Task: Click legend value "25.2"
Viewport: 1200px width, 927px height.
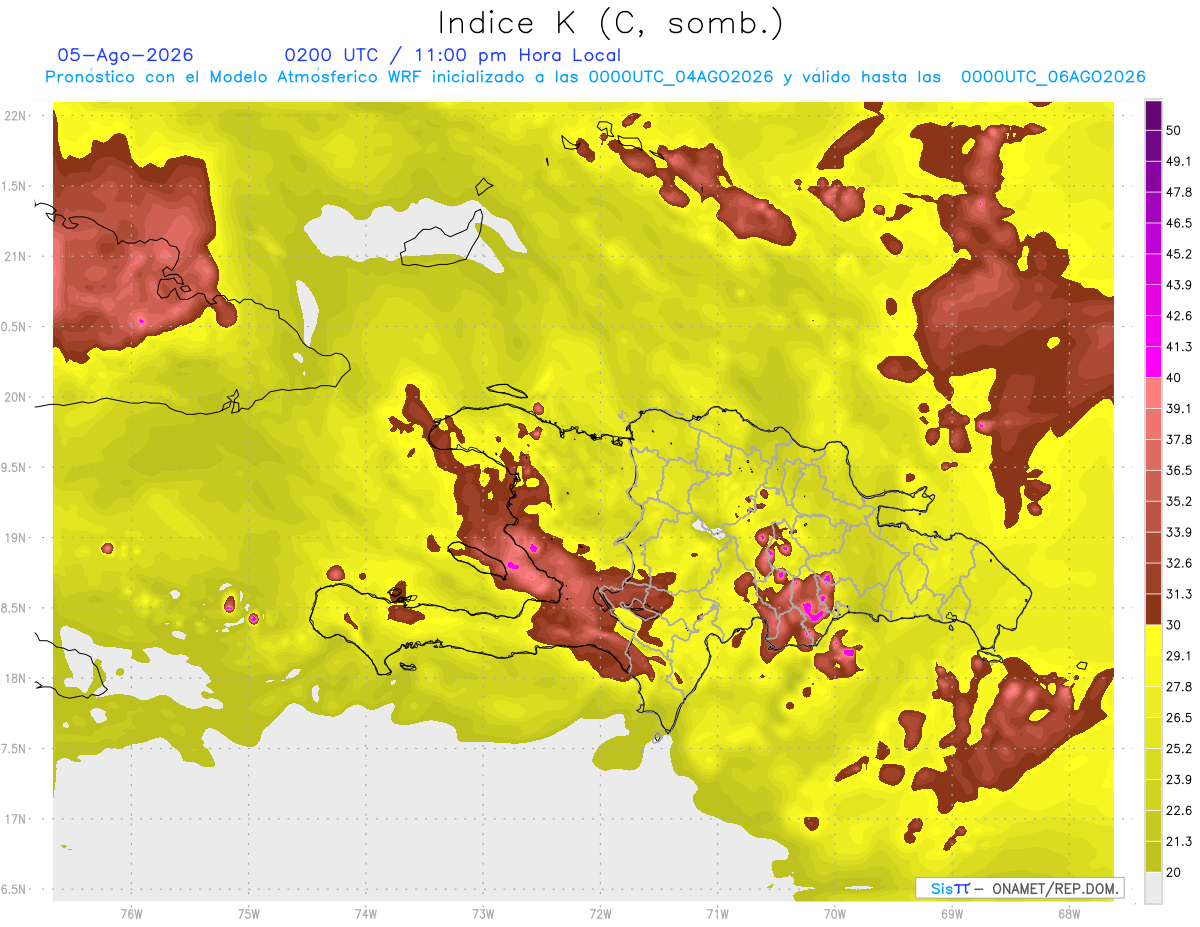Action: pos(1178,749)
